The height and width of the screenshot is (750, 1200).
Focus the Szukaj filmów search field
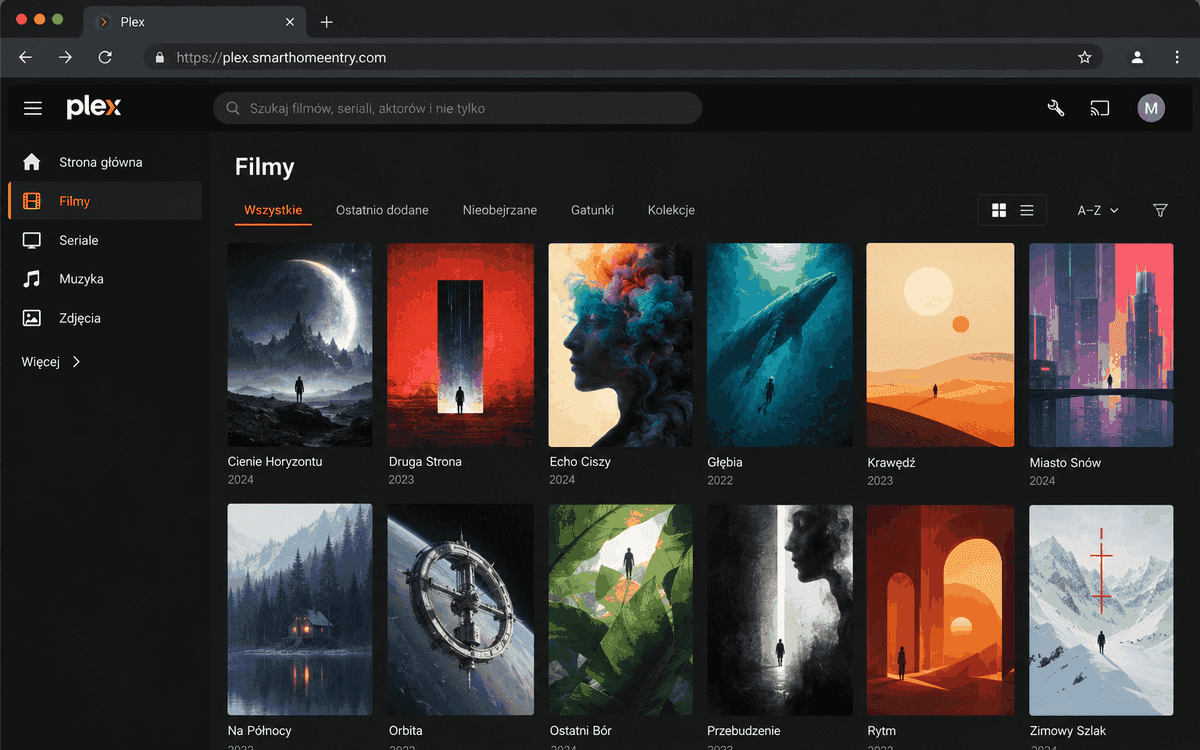(458, 108)
